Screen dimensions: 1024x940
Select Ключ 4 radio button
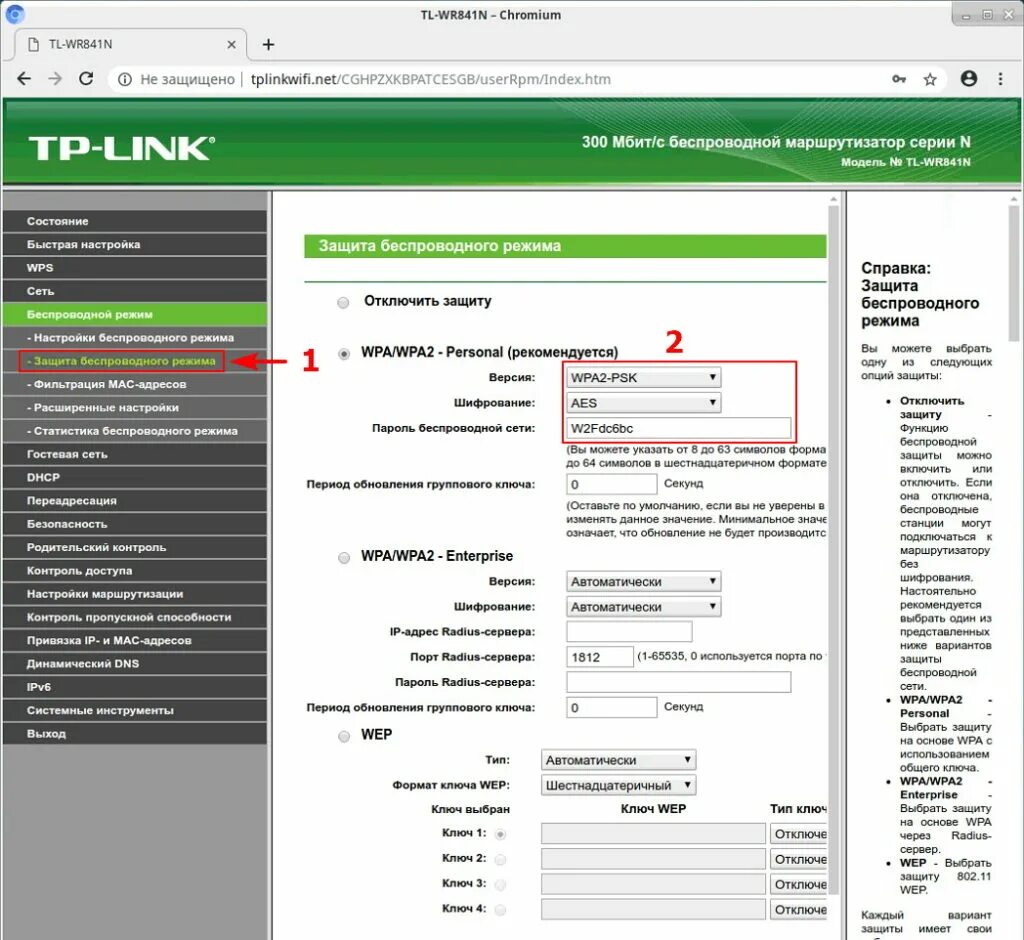(500, 909)
